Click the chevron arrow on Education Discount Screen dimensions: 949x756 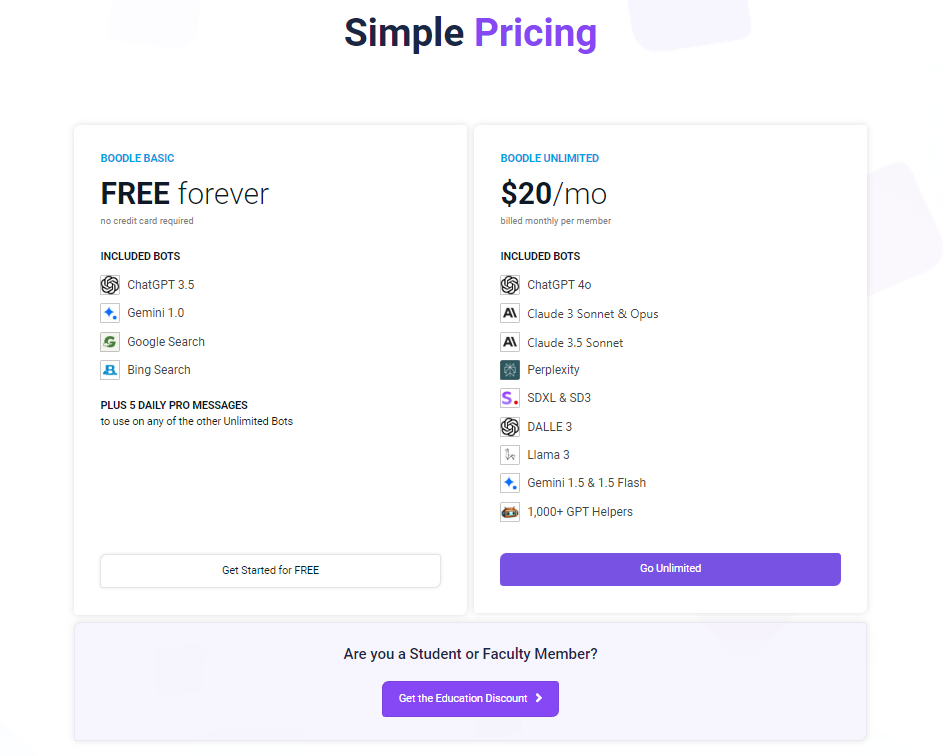(539, 698)
